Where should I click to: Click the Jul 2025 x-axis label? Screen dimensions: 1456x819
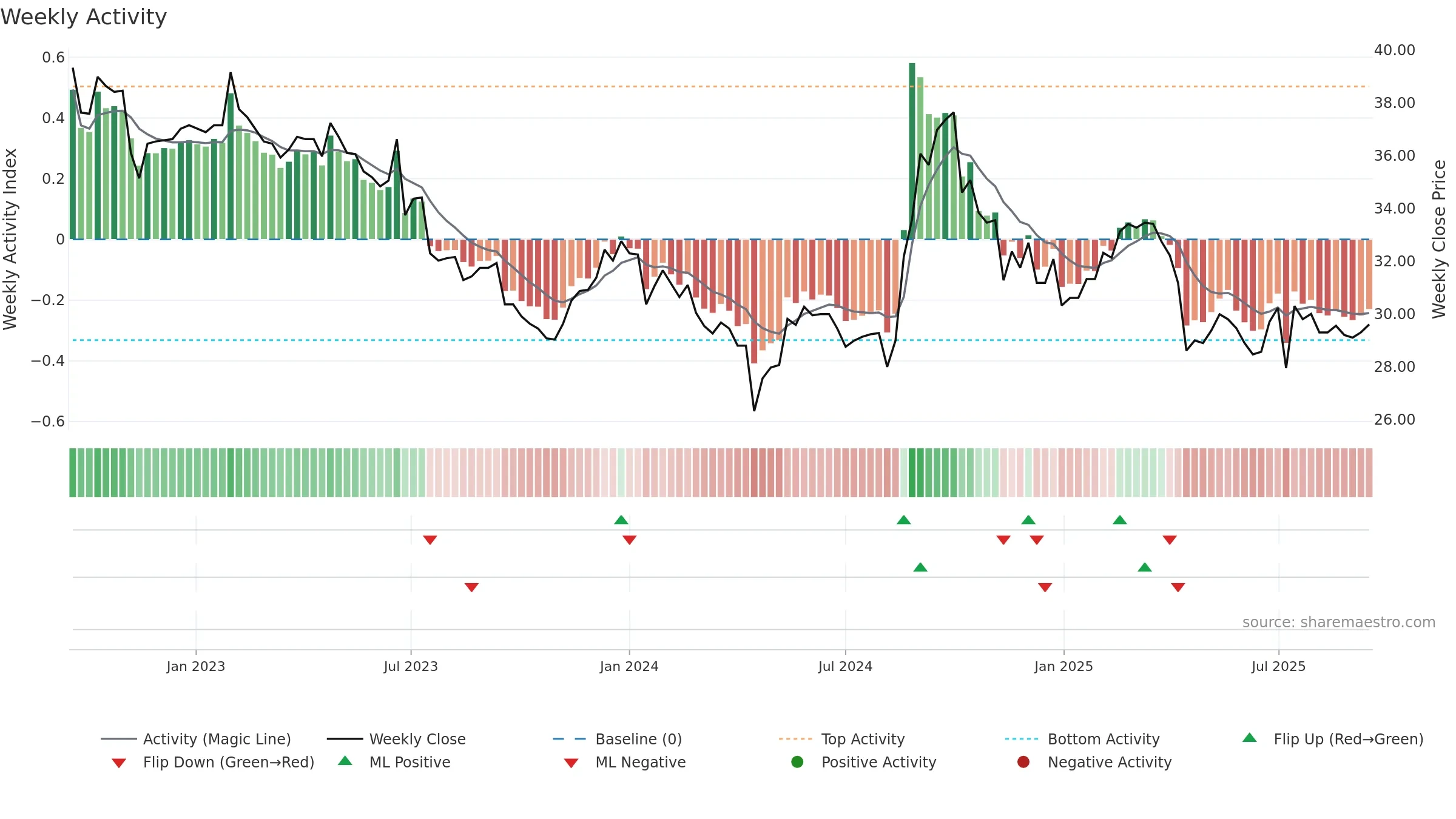[1278, 667]
